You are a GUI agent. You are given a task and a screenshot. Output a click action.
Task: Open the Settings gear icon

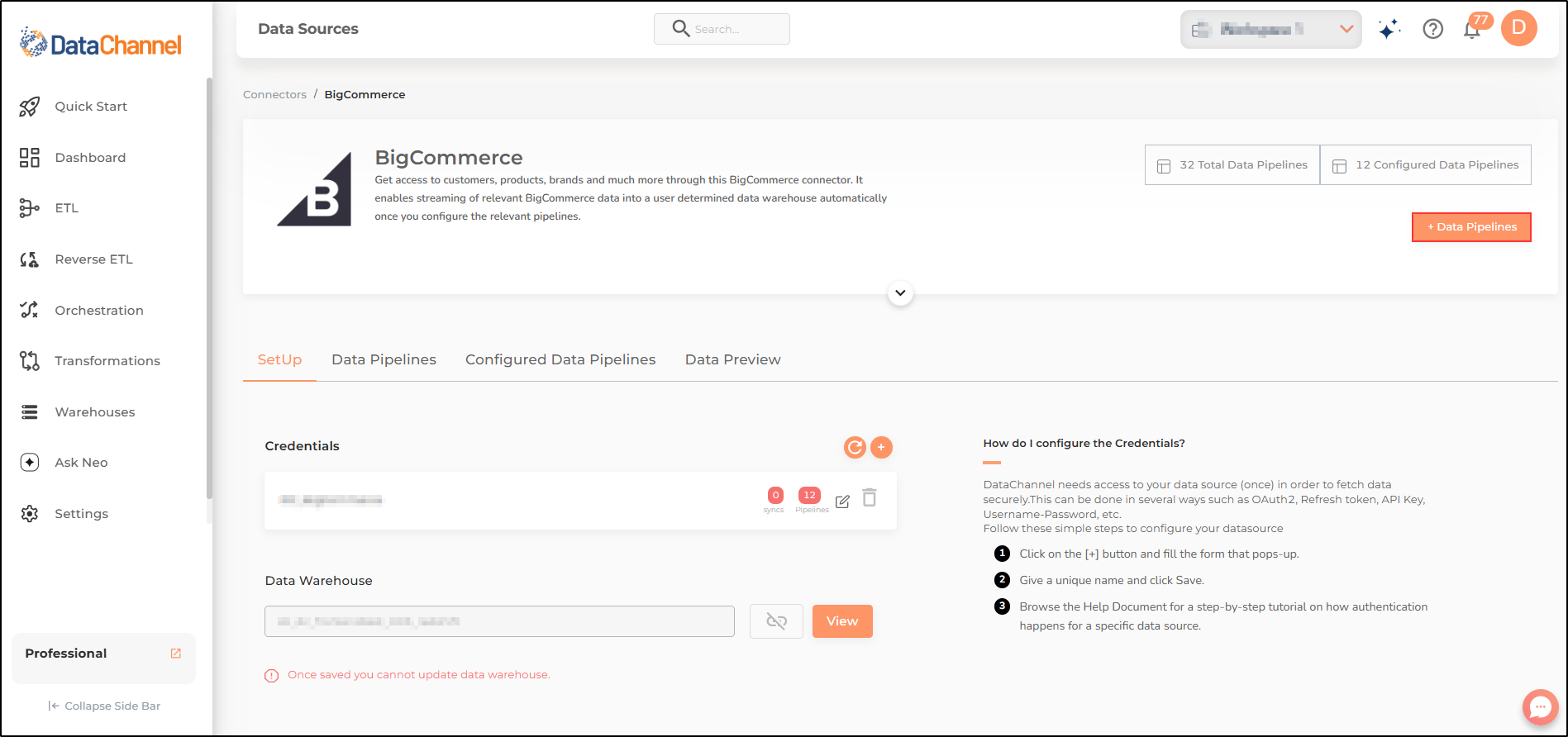click(30, 514)
